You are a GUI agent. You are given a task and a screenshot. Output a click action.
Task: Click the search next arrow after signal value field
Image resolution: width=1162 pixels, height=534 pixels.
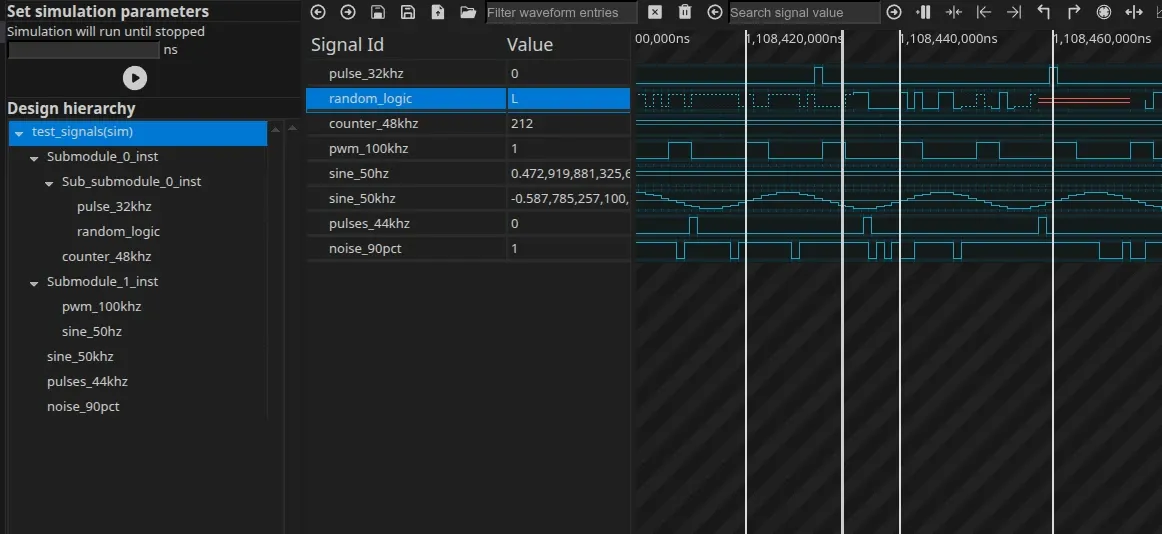[x=894, y=12]
